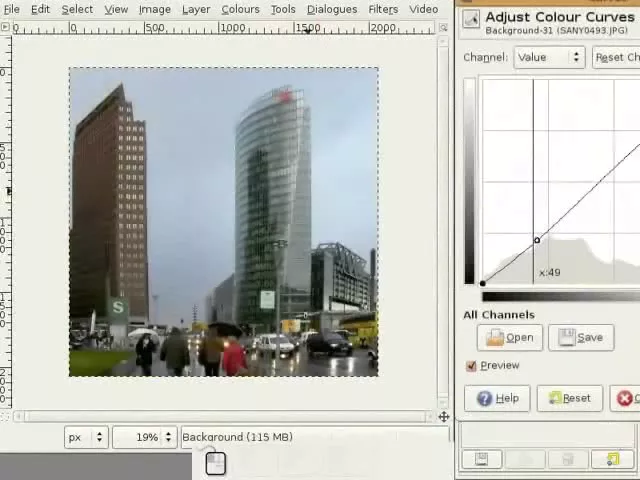
Task: Select the black origin point of the curve
Action: click(482, 283)
